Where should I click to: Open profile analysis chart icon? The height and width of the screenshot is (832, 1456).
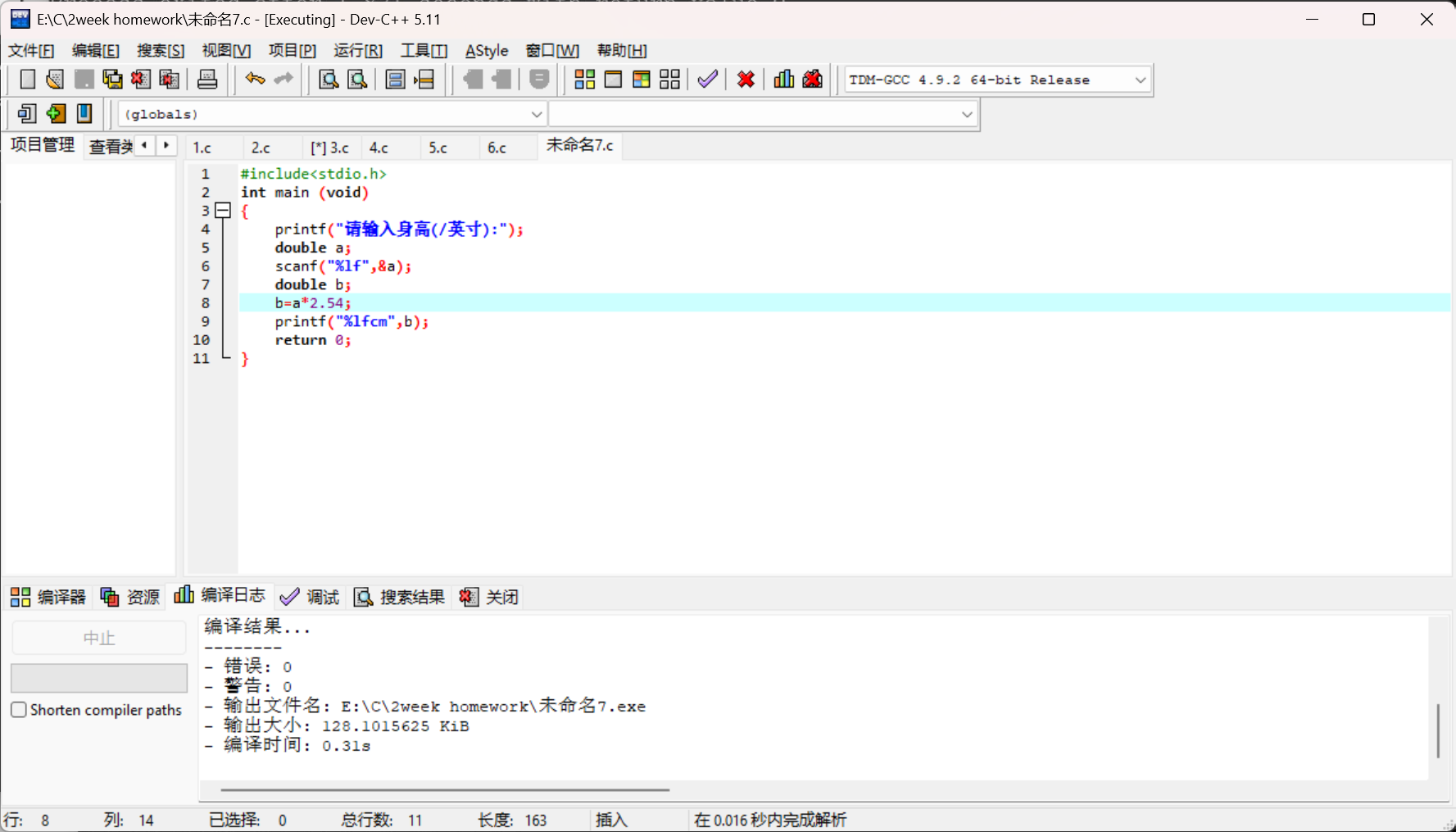784,80
